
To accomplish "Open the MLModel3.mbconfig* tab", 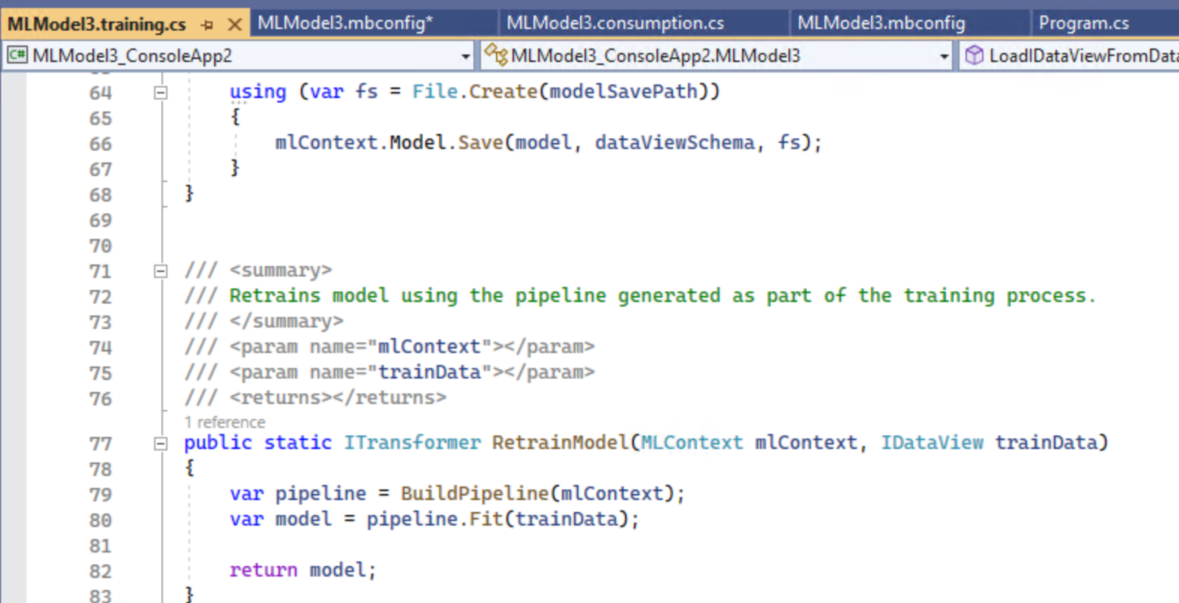I will 345,23.
